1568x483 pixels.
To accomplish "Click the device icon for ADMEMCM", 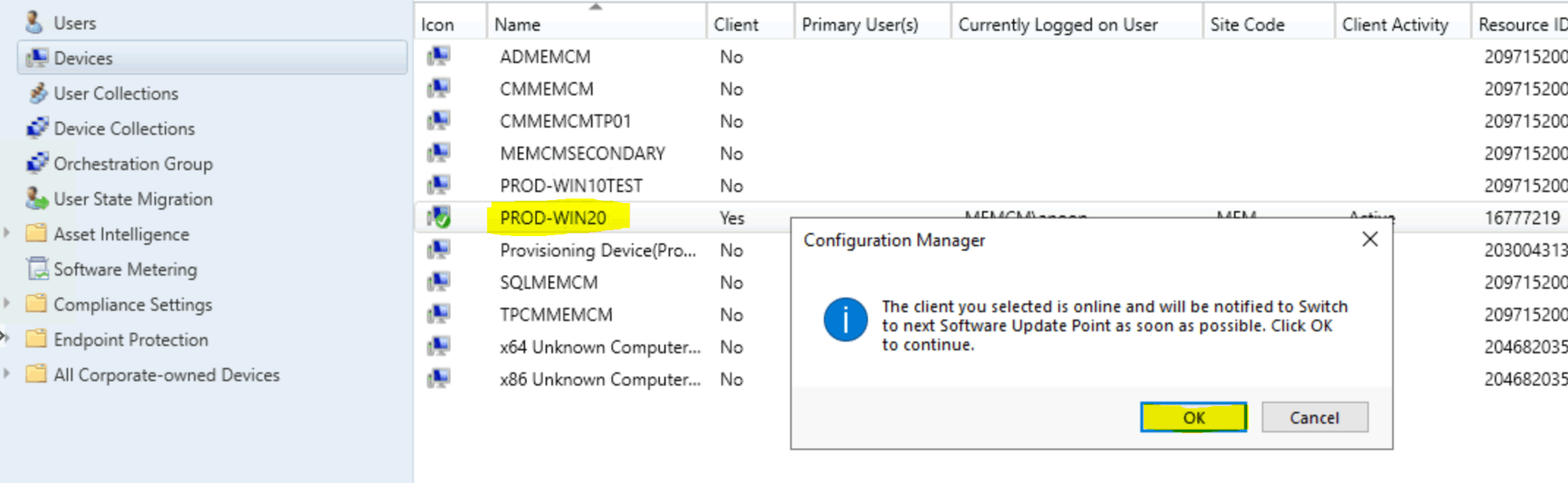I will pos(438,56).
